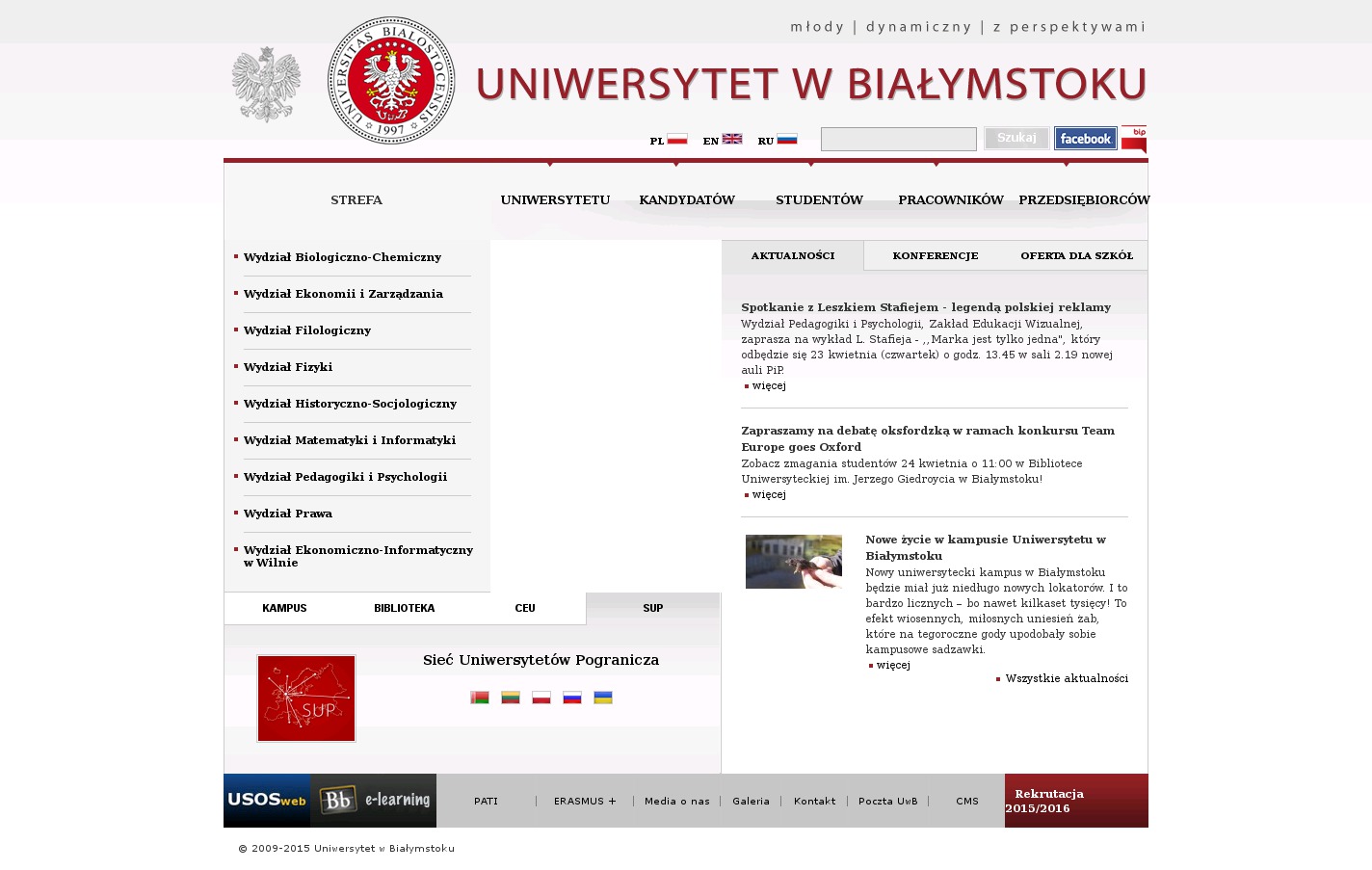Open the BIP red flag icon
Screen dimensions: 1372x870
point(1134,139)
